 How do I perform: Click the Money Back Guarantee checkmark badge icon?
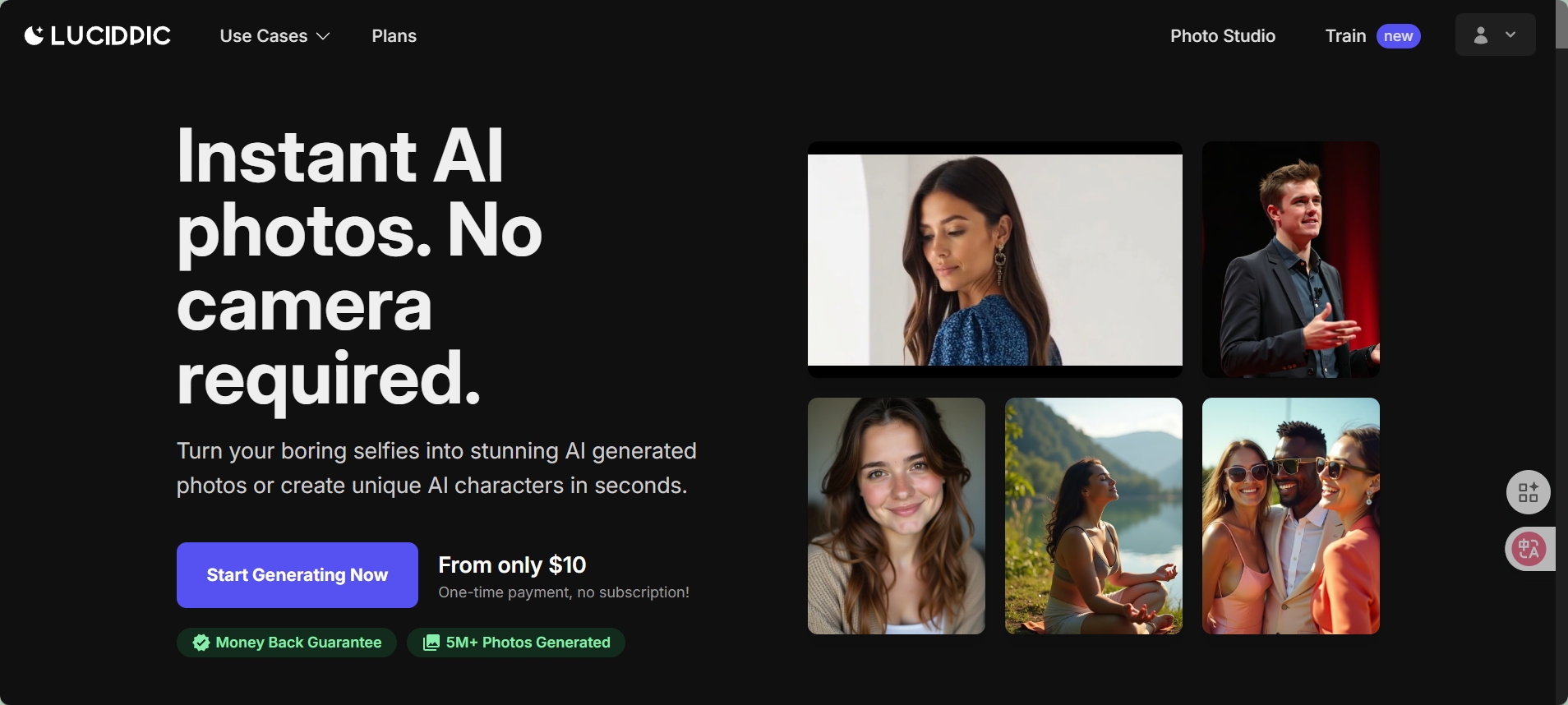[x=201, y=643]
